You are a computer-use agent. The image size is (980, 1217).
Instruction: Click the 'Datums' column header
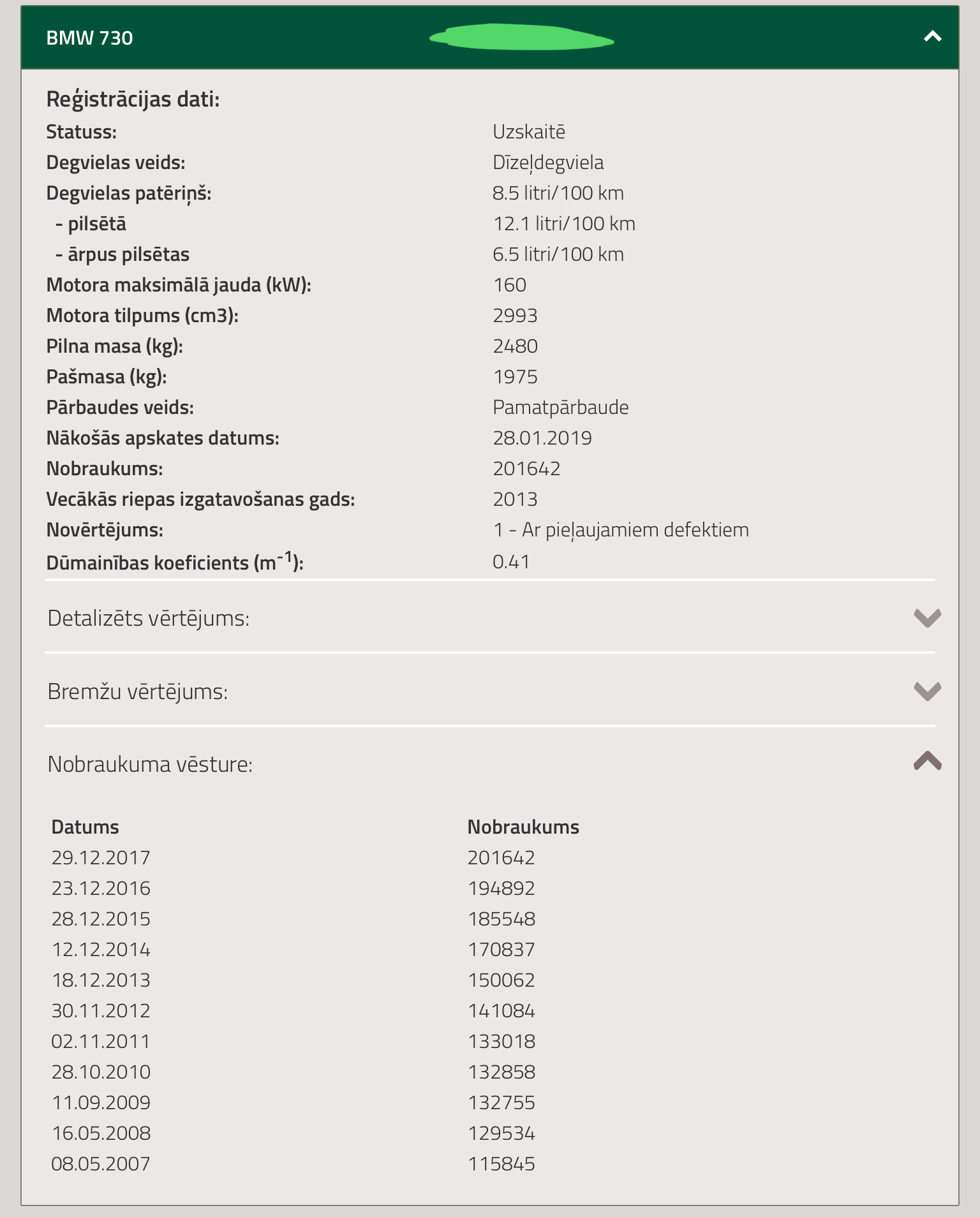pyautogui.click(x=85, y=827)
